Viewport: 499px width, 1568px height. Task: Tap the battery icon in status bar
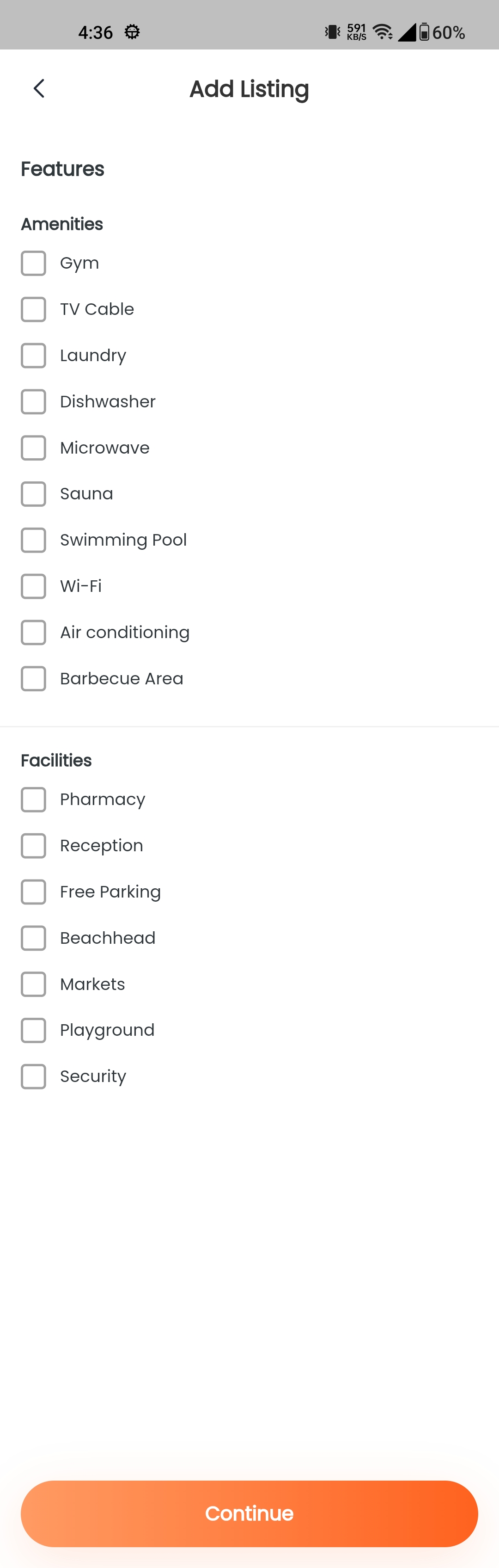(424, 31)
